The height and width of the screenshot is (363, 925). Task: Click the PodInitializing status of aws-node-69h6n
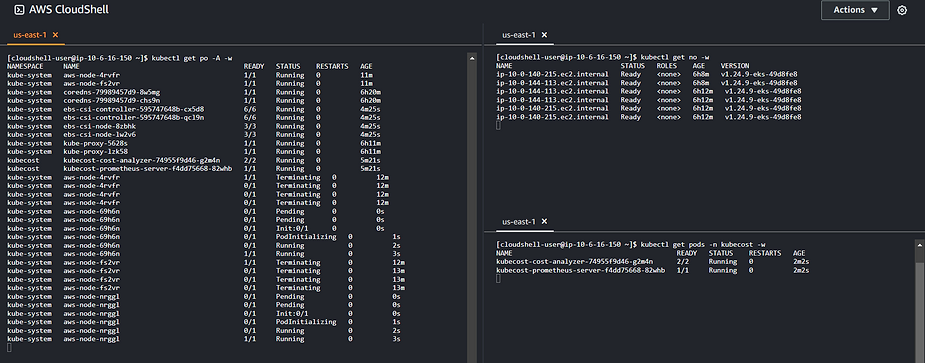306,237
